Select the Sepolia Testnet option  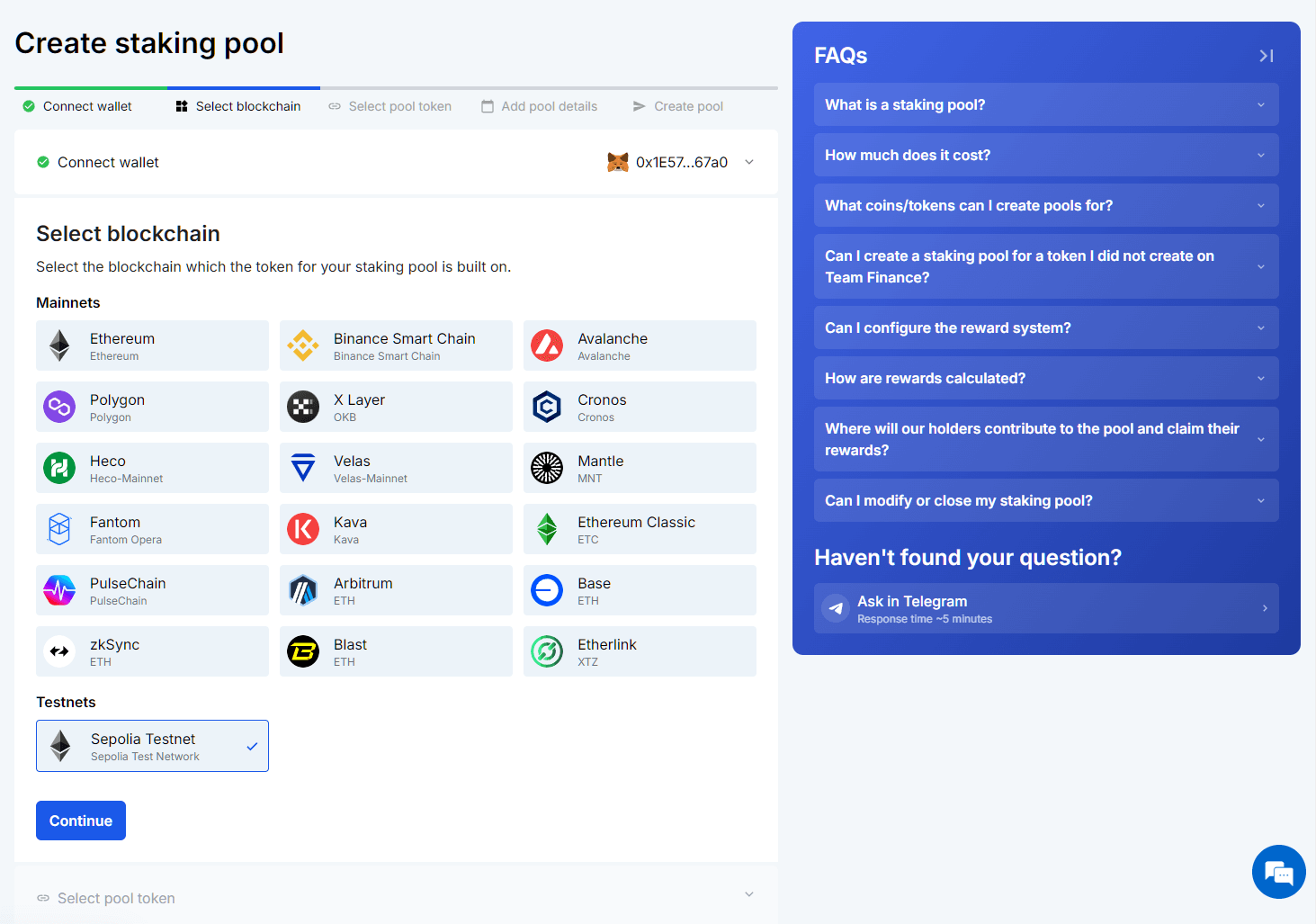pos(152,745)
